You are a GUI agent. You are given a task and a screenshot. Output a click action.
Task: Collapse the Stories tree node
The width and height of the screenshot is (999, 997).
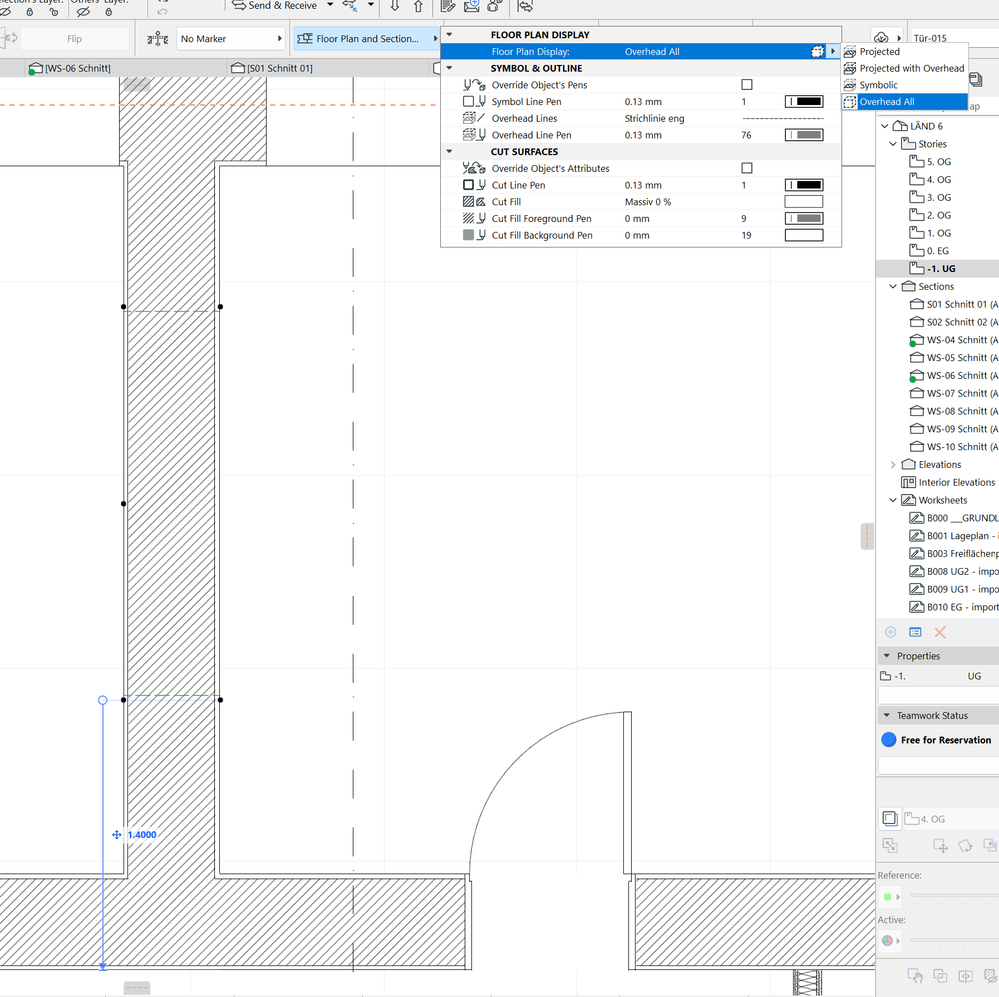click(893, 144)
